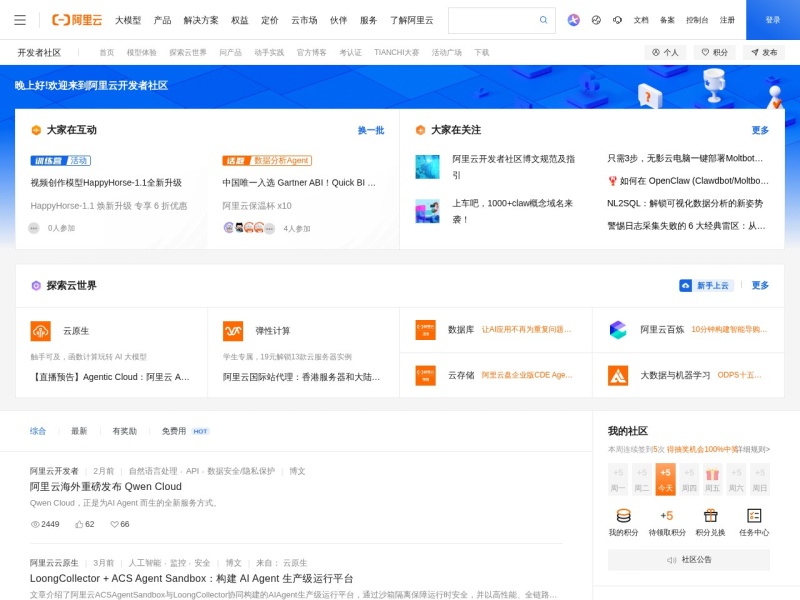The height and width of the screenshot is (600, 800).
Task: Open 任务中心 checklist icon
Action: 754,516
